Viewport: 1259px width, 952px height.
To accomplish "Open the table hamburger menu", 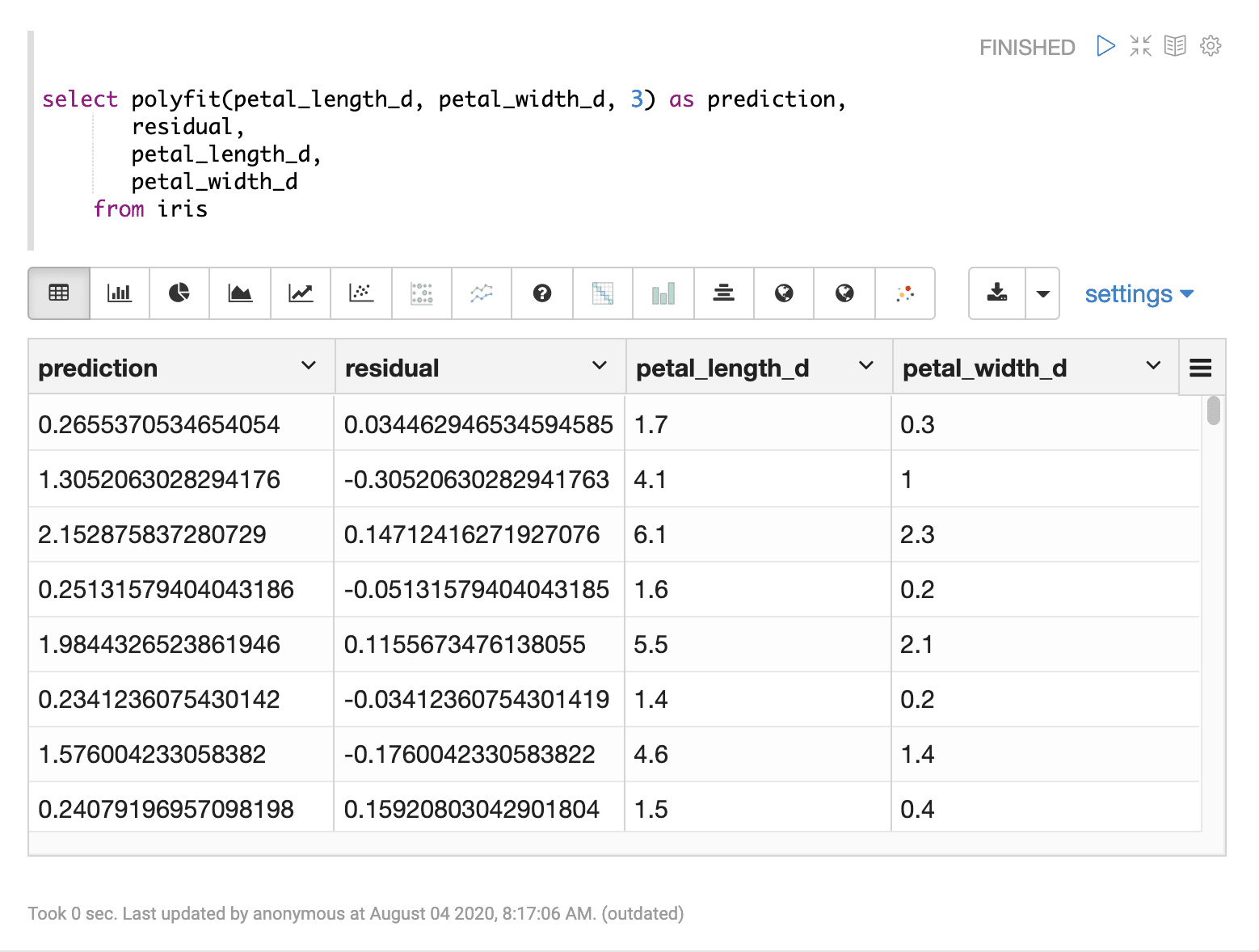I will pyautogui.click(x=1201, y=367).
